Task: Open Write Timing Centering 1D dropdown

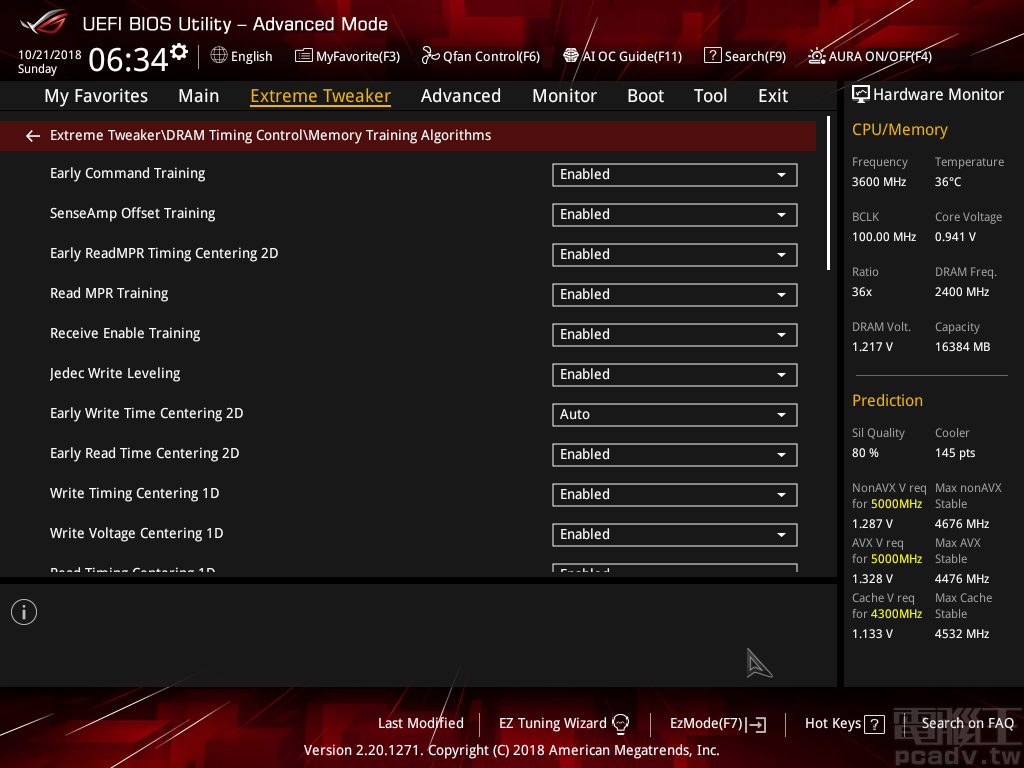Action: click(675, 495)
